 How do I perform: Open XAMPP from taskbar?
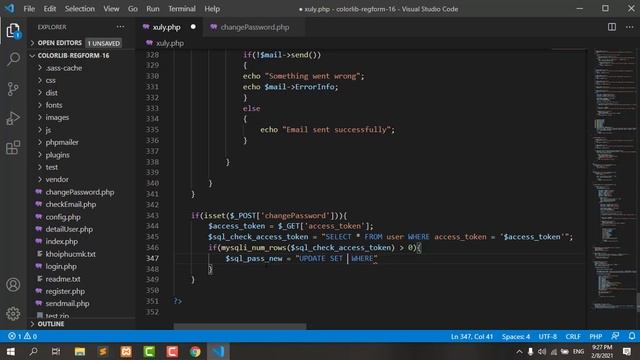[x=126, y=351]
